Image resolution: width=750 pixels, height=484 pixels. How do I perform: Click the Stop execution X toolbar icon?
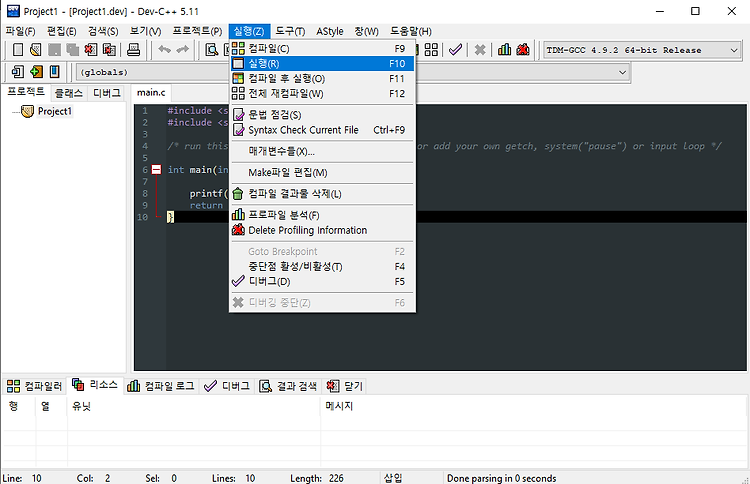pos(480,49)
